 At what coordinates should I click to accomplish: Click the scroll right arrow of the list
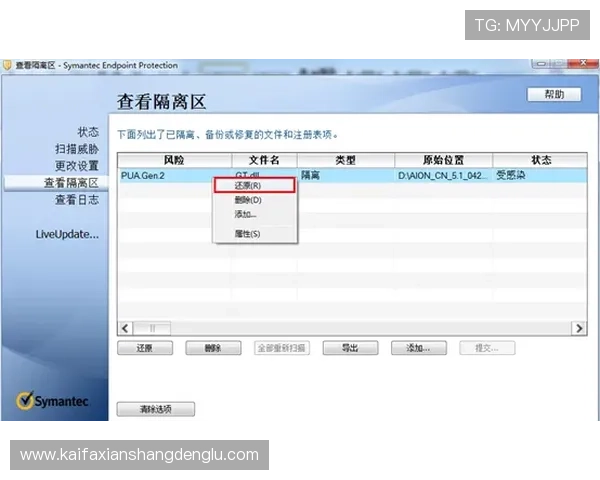point(579,328)
